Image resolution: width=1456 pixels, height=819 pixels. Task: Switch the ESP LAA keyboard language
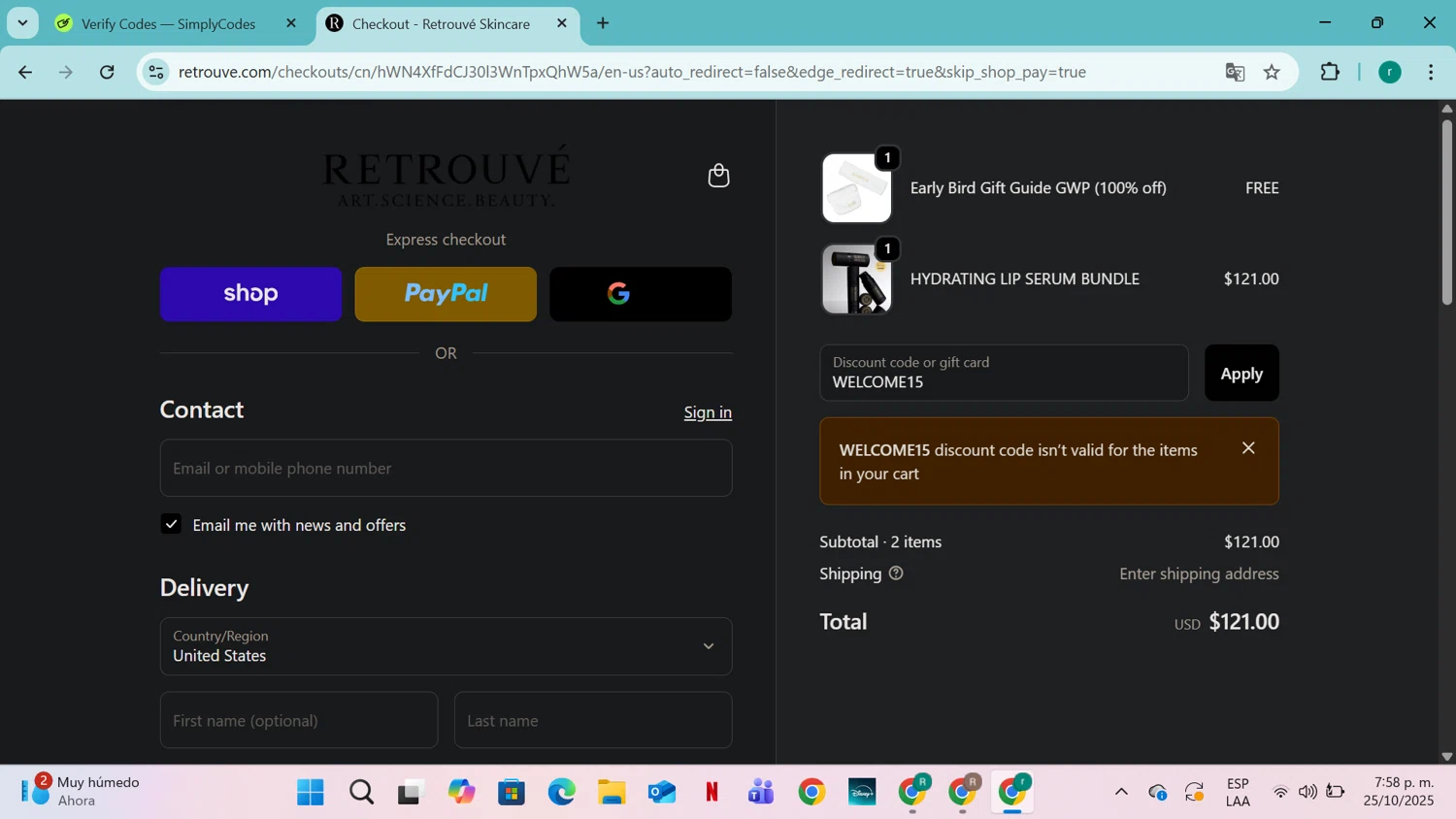click(1238, 792)
